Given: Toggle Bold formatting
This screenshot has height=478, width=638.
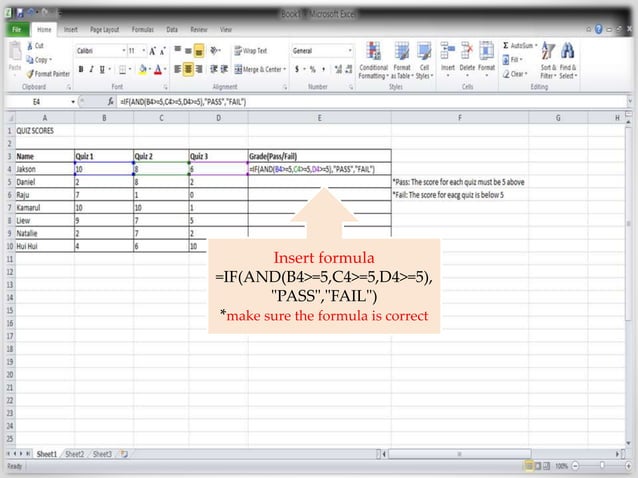Looking at the screenshot, I should click(x=81, y=70).
